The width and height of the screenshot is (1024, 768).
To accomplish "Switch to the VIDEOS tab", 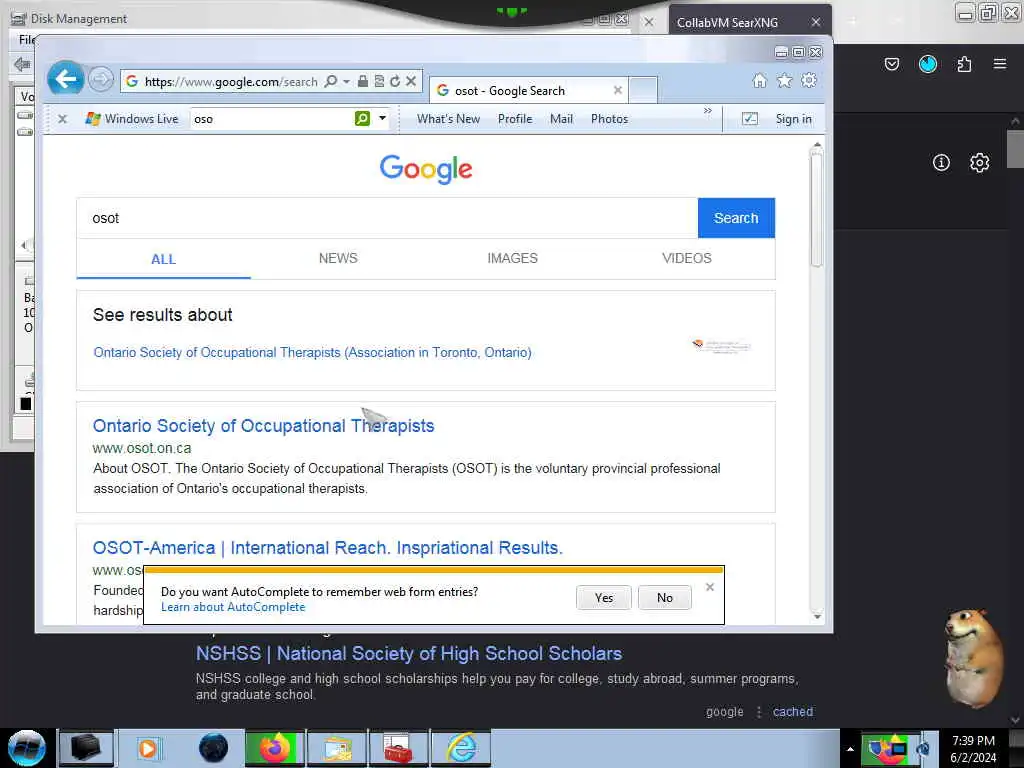I will pos(686,258).
